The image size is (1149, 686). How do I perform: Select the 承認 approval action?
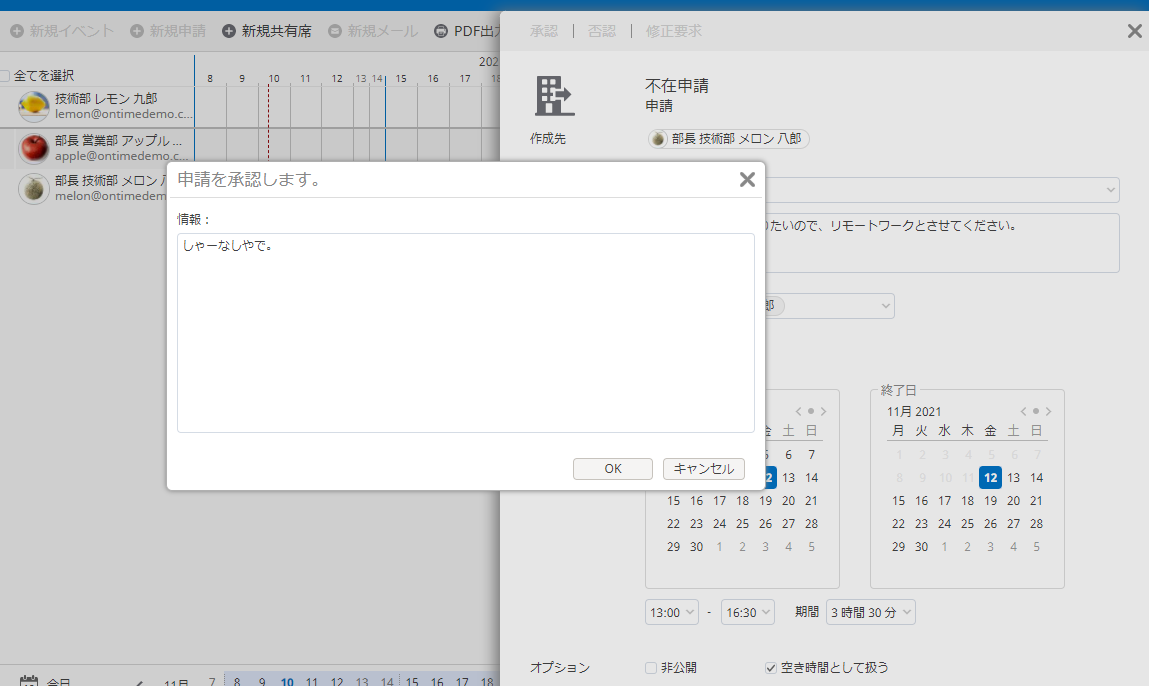point(543,30)
